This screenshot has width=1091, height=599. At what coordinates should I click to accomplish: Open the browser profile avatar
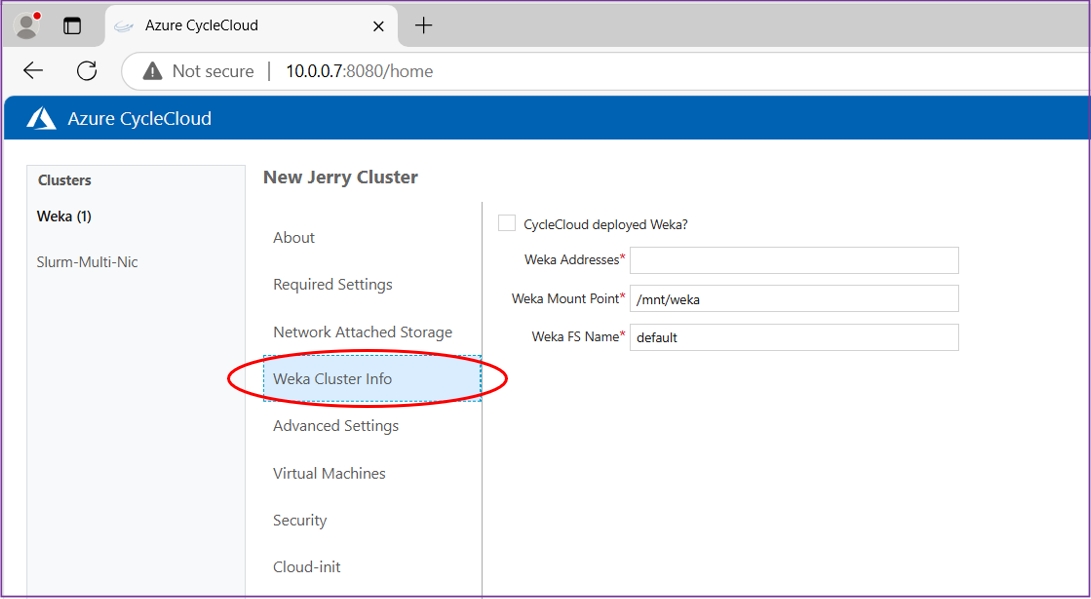tap(27, 26)
